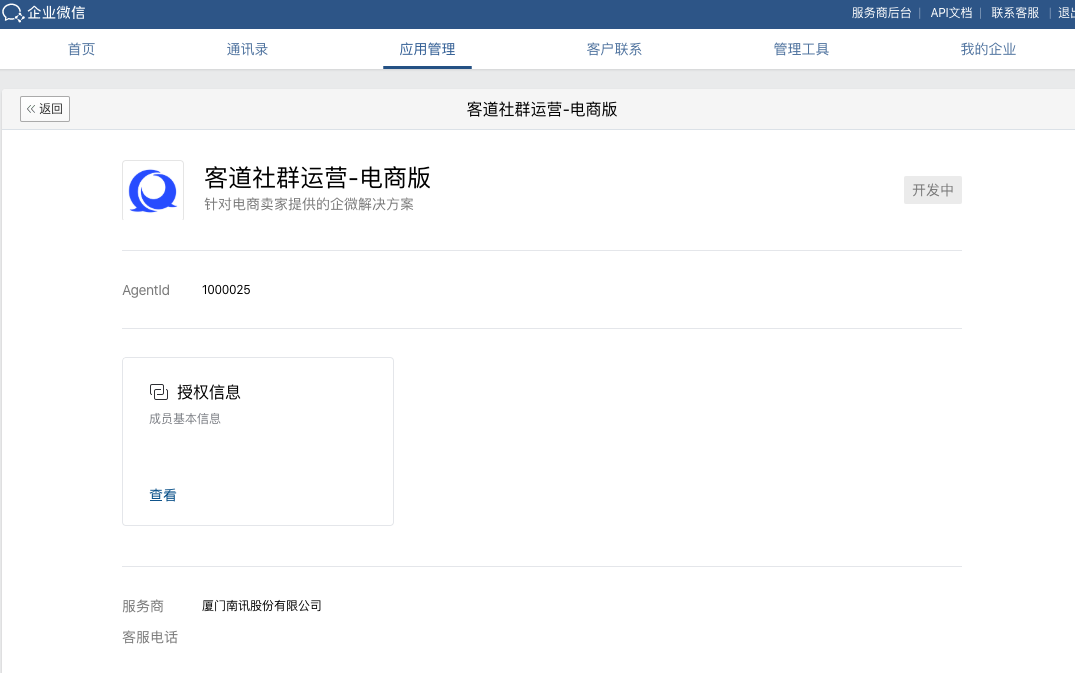Click the 服务商 label
Image resolution: width=1075 pixels, height=673 pixels.
click(x=143, y=606)
